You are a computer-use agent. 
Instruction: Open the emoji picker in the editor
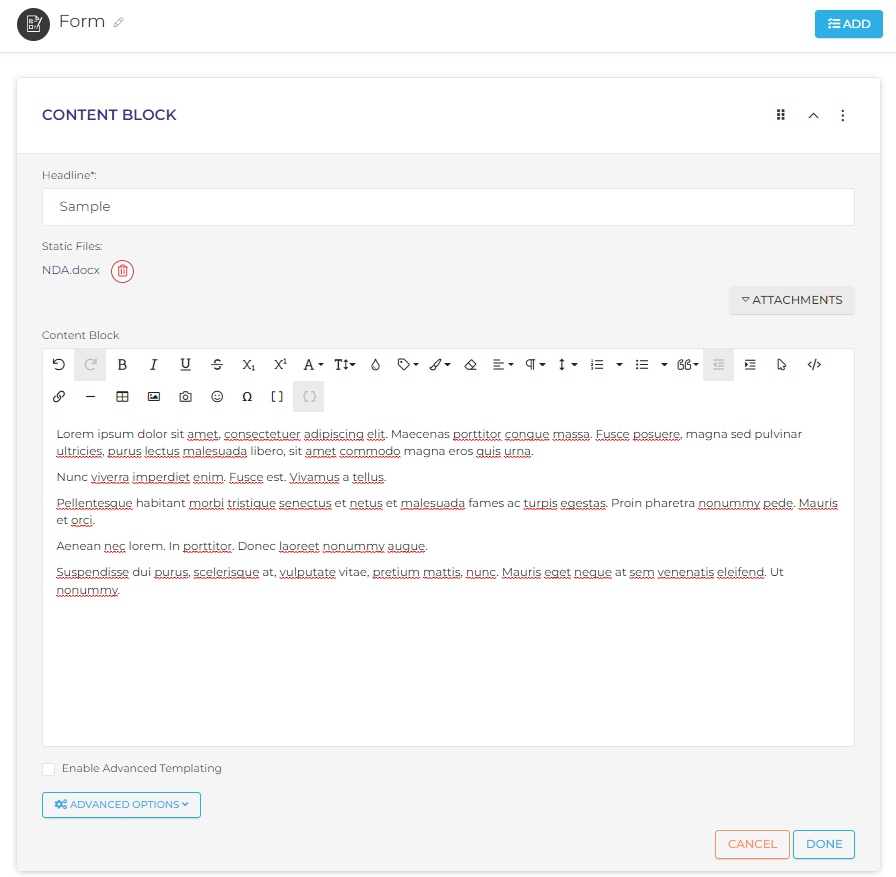[x=217, y=396]
